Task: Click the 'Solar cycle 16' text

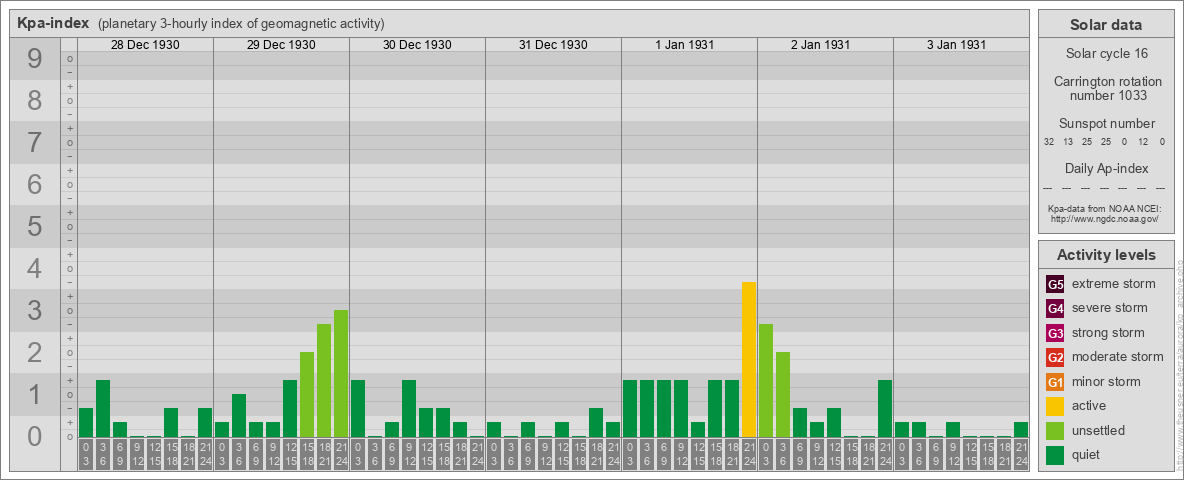Action: click(x=1106, y=54)
